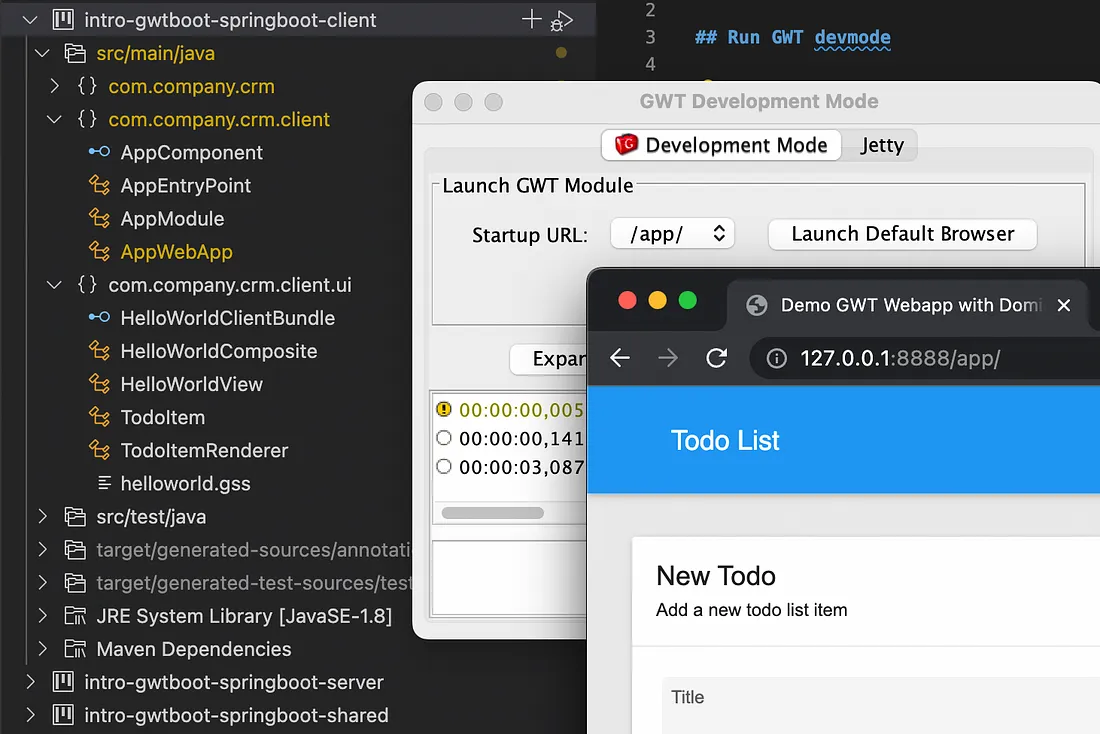Open AppWebApp in the tree

(176, 252)
